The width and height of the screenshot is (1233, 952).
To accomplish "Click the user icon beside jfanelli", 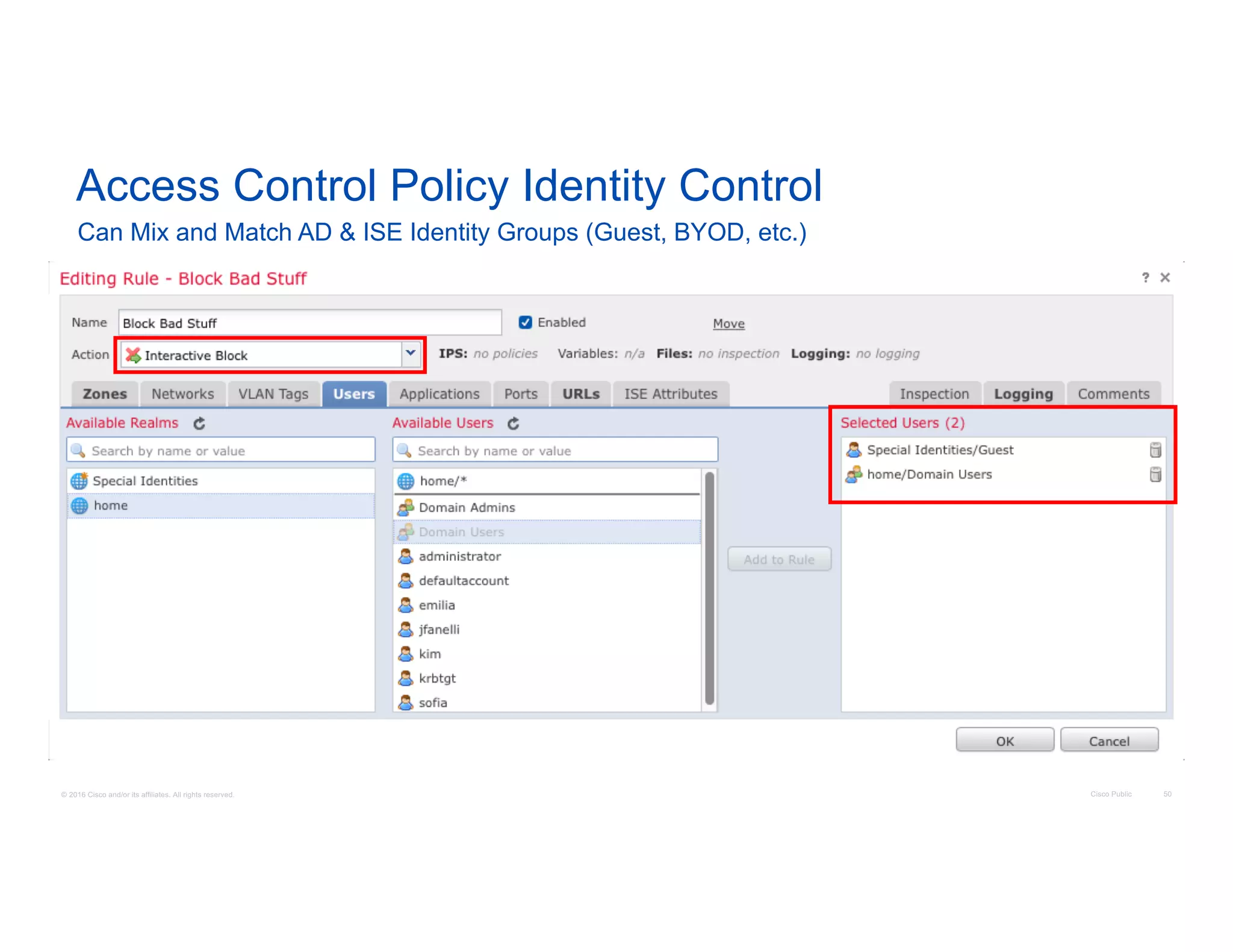I will tap(406, 629).
